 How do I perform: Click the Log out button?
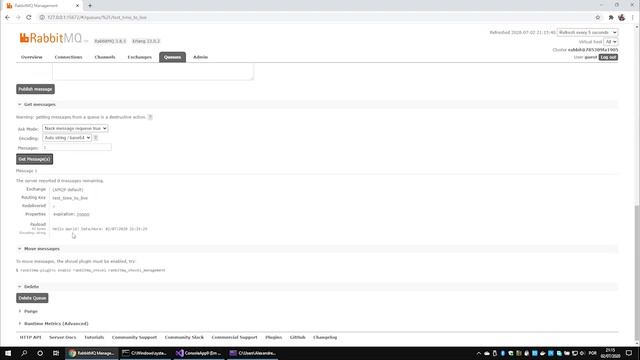608,57
